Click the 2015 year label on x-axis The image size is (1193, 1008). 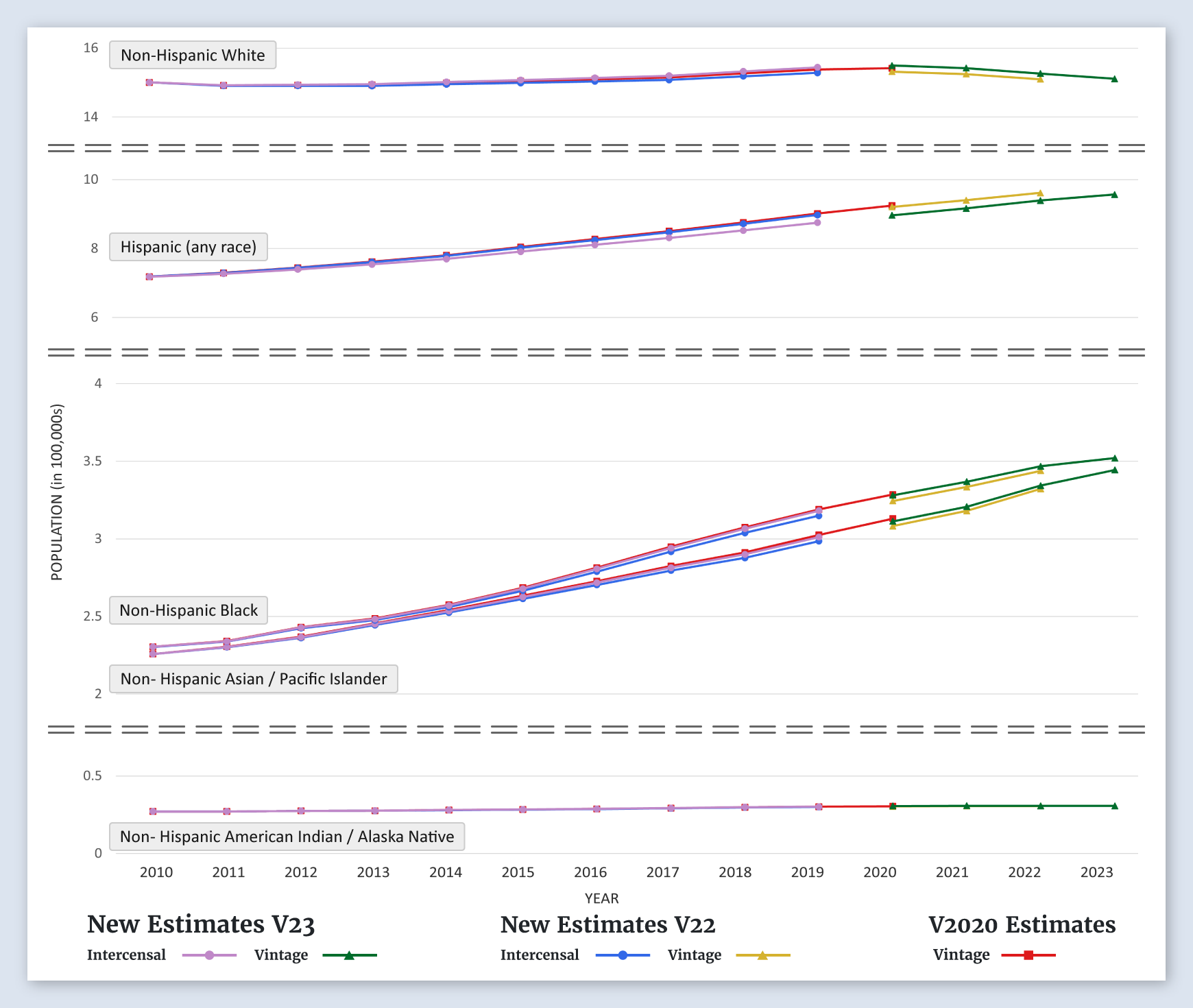[x=518, y=872]
